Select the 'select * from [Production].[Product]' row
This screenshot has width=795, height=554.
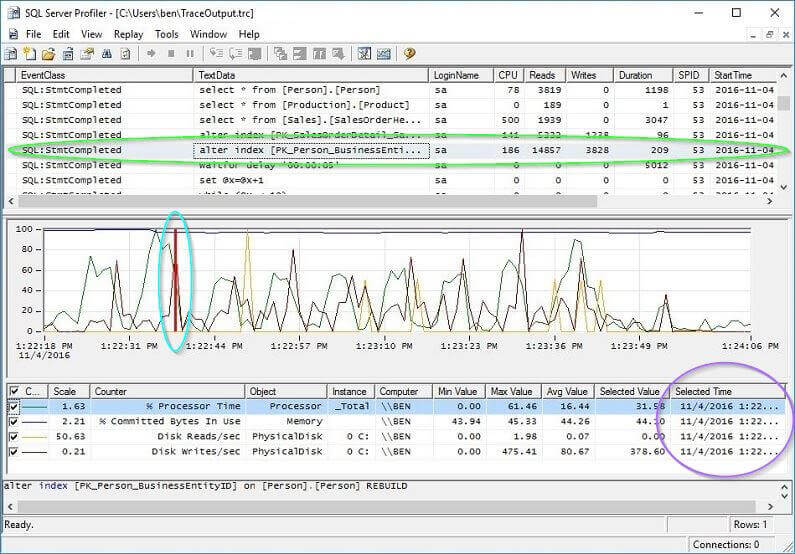pos(390,105)
